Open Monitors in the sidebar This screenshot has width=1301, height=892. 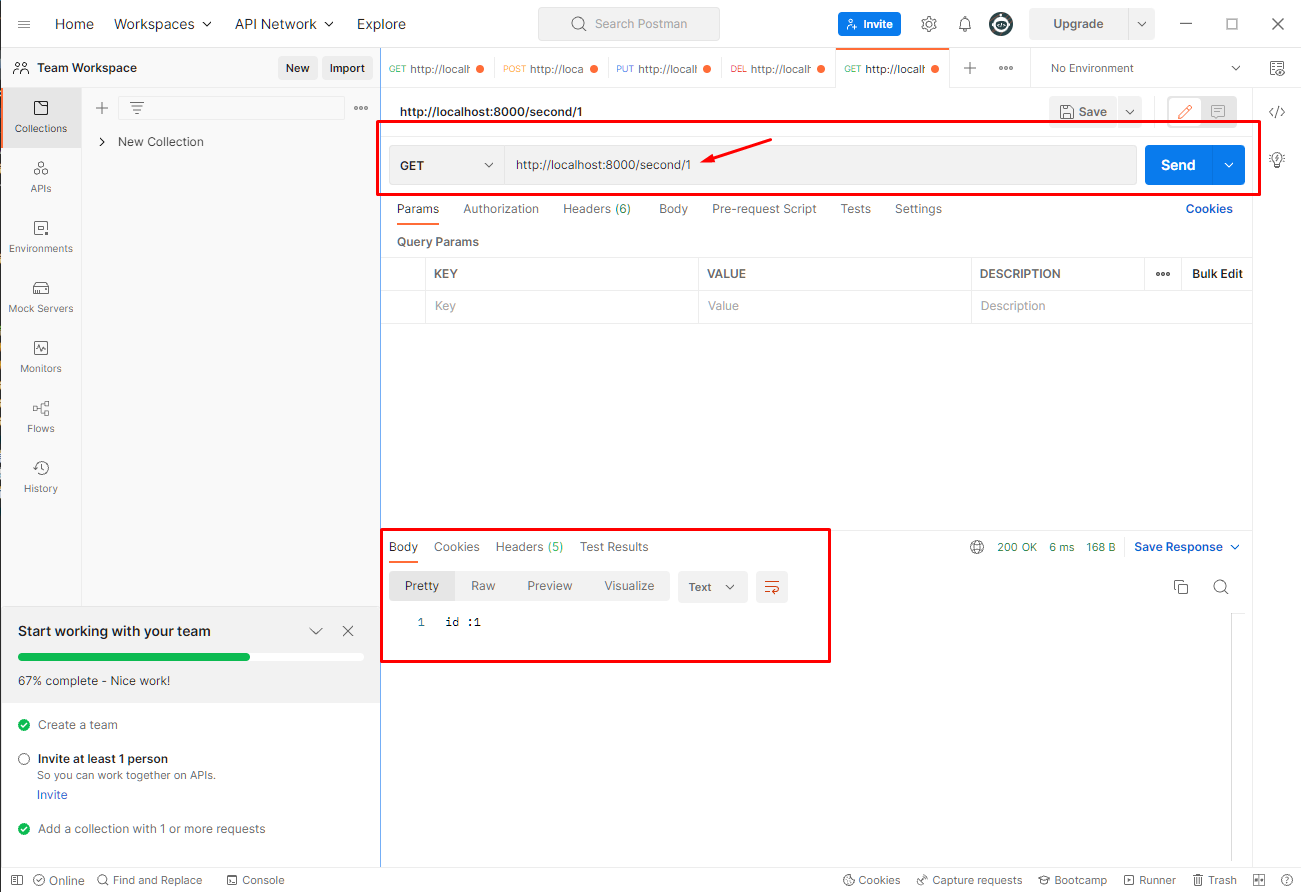(41, 357)
